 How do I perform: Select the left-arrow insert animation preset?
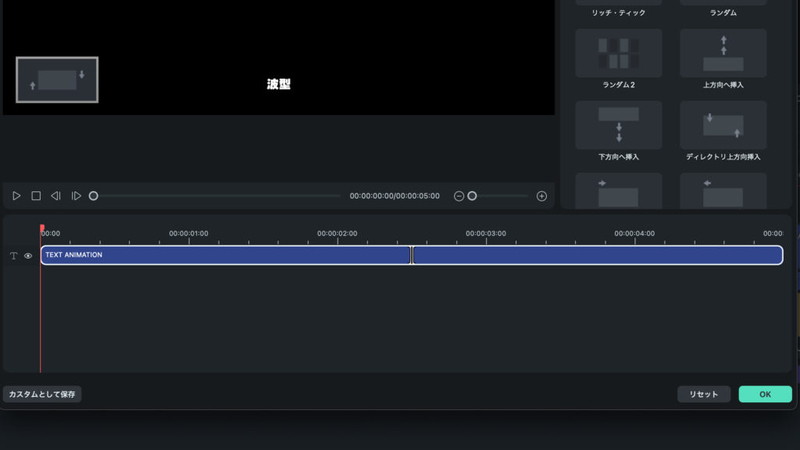coord(723,191)
